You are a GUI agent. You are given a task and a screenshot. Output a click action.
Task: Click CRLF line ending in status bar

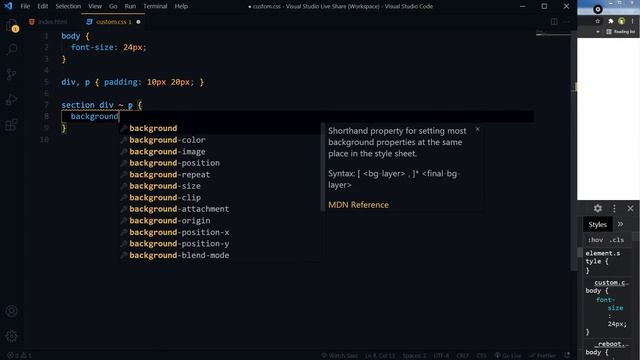(463, 356)
